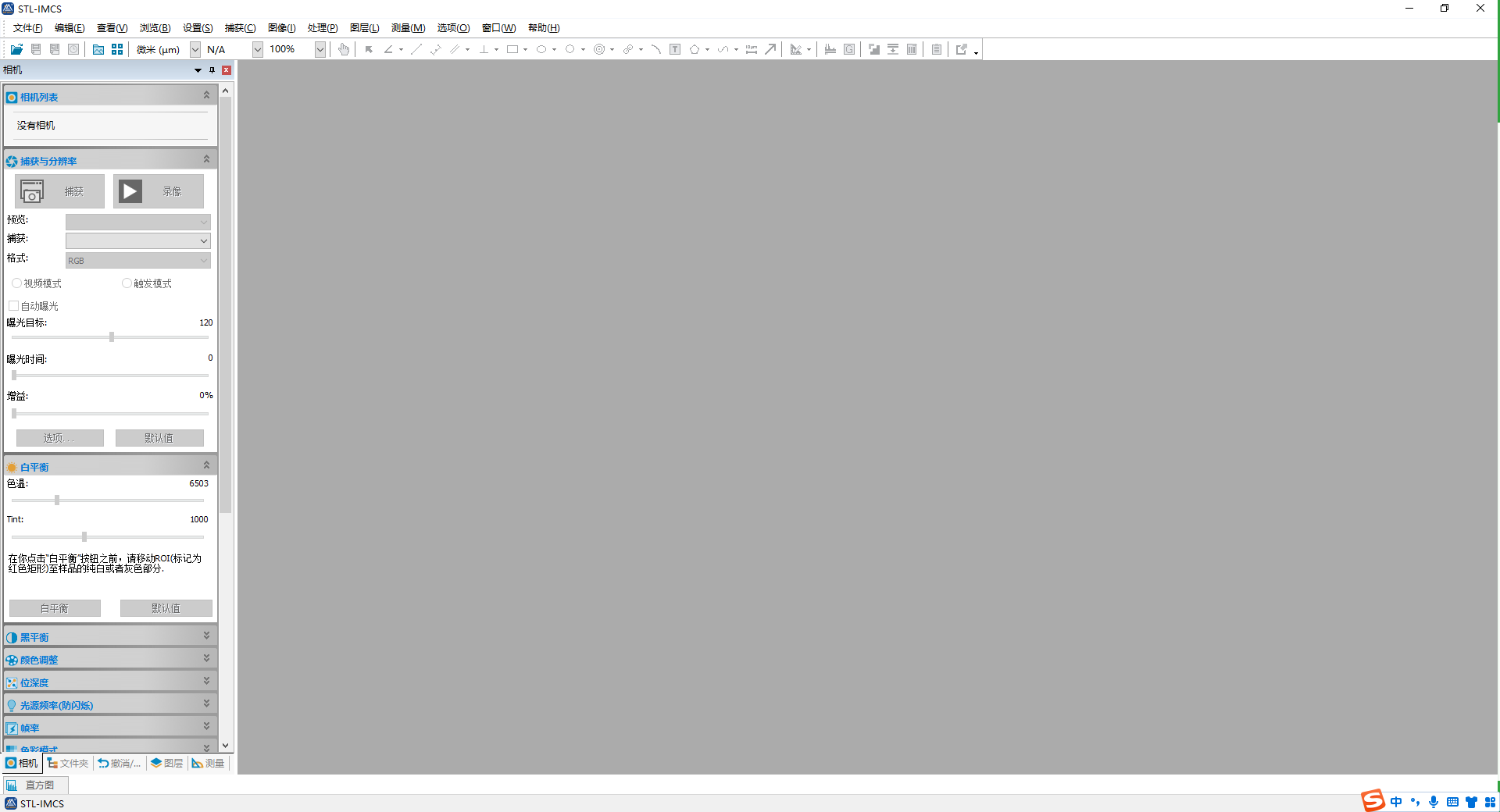
Task: Click the 色温 slider handle
Action: 57,500
